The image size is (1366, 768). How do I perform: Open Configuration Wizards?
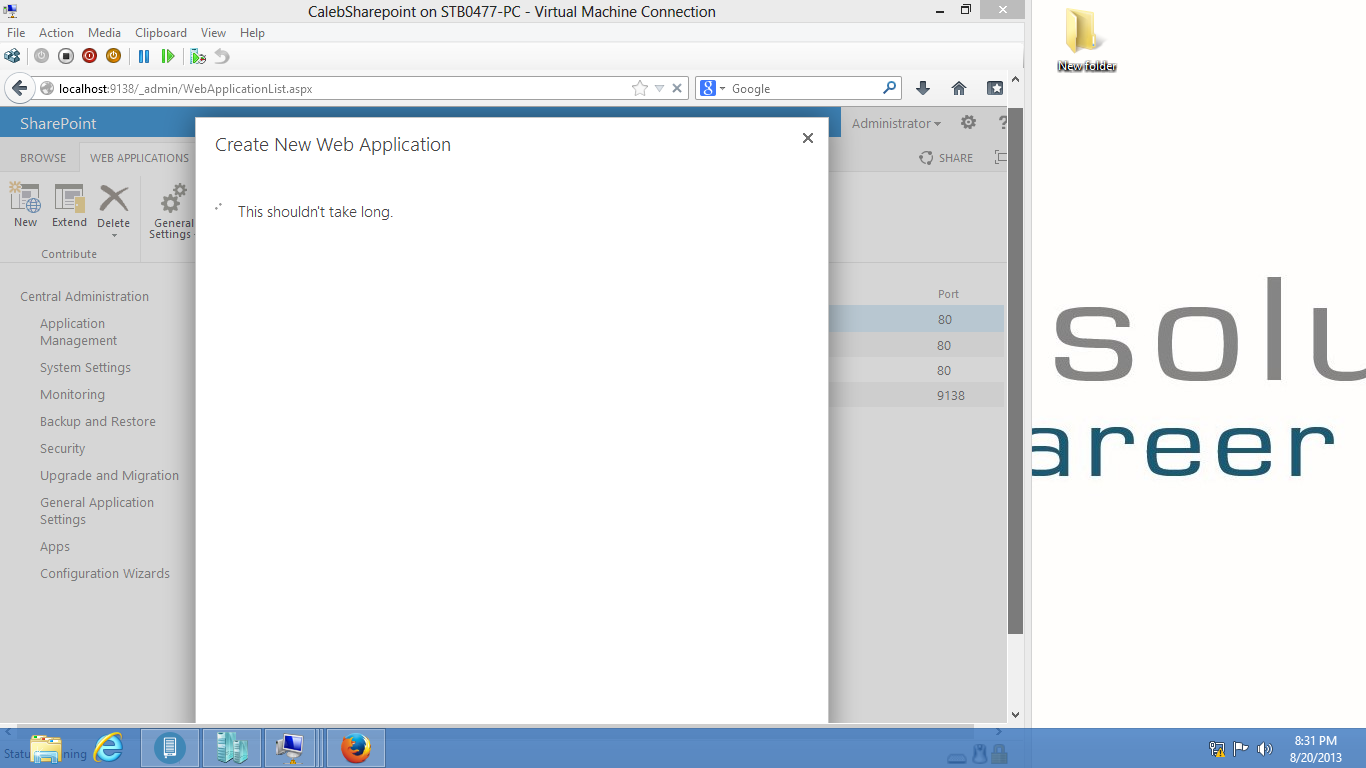(x=105, y=573)
